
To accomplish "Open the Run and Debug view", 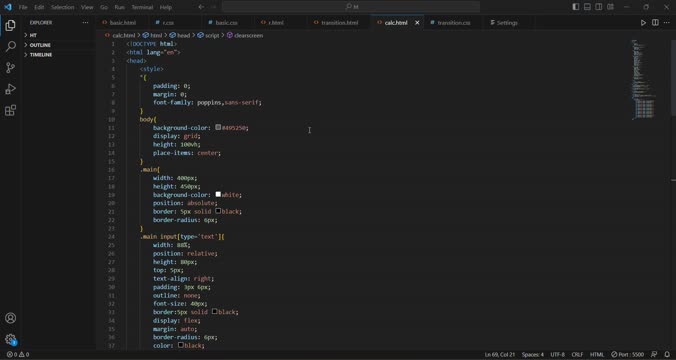I will coord(10,89).
